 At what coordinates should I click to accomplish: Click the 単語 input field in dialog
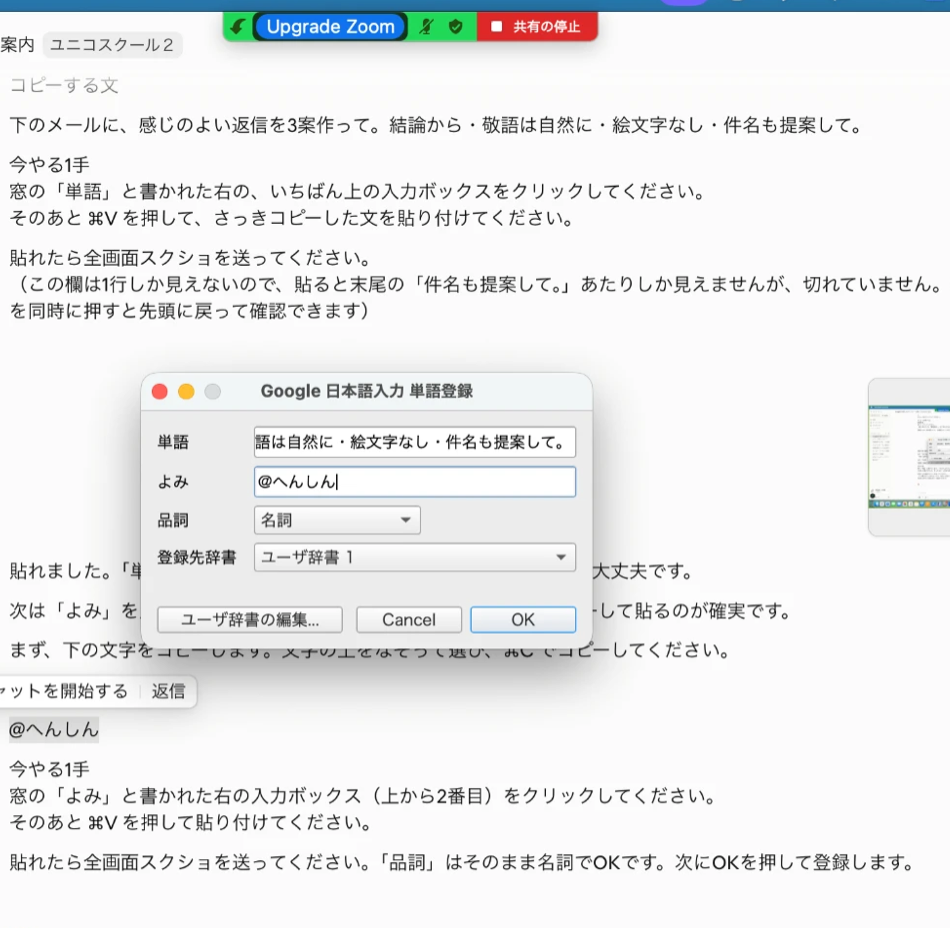414,442
